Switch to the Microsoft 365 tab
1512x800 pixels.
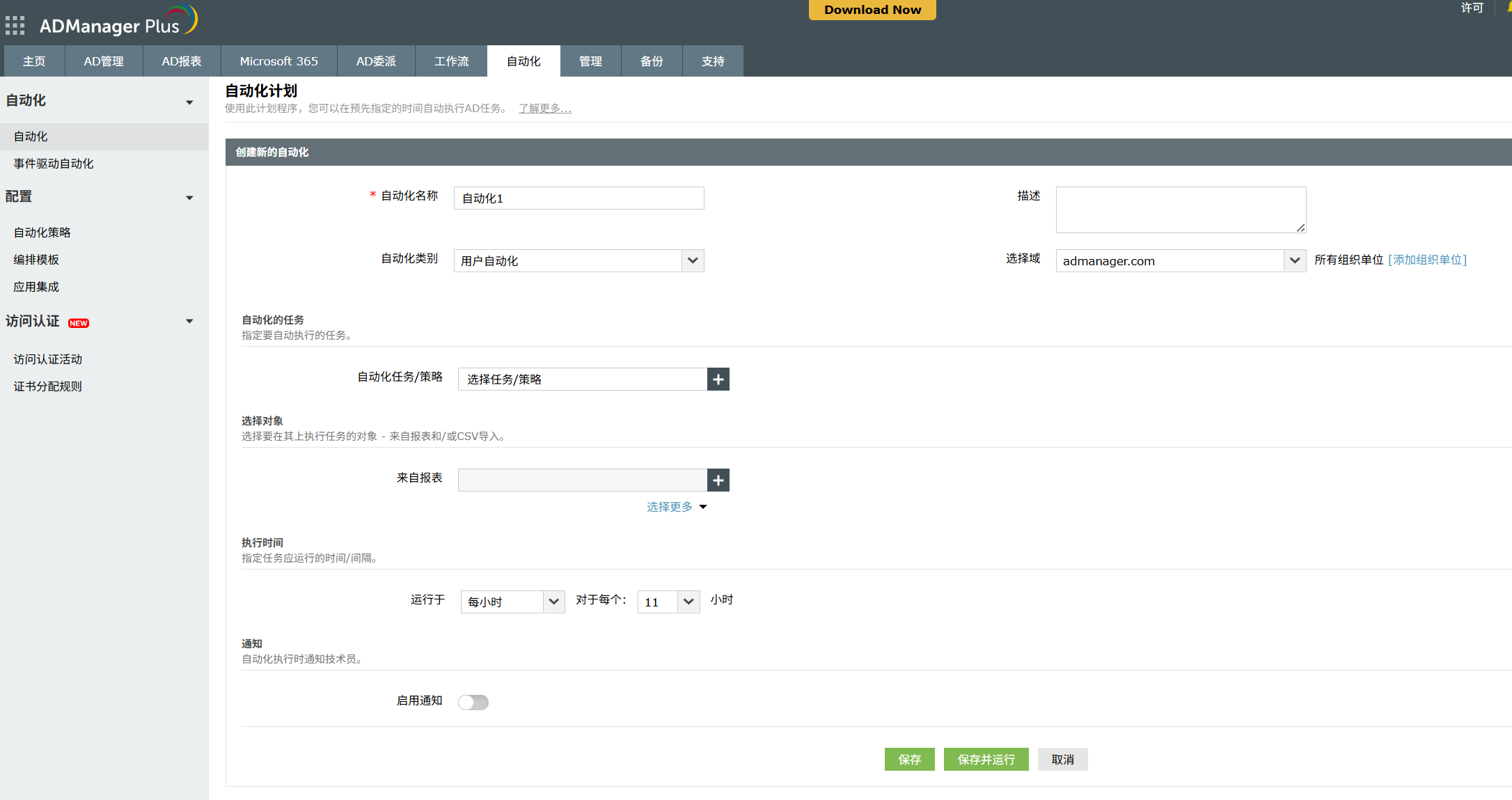278,61
